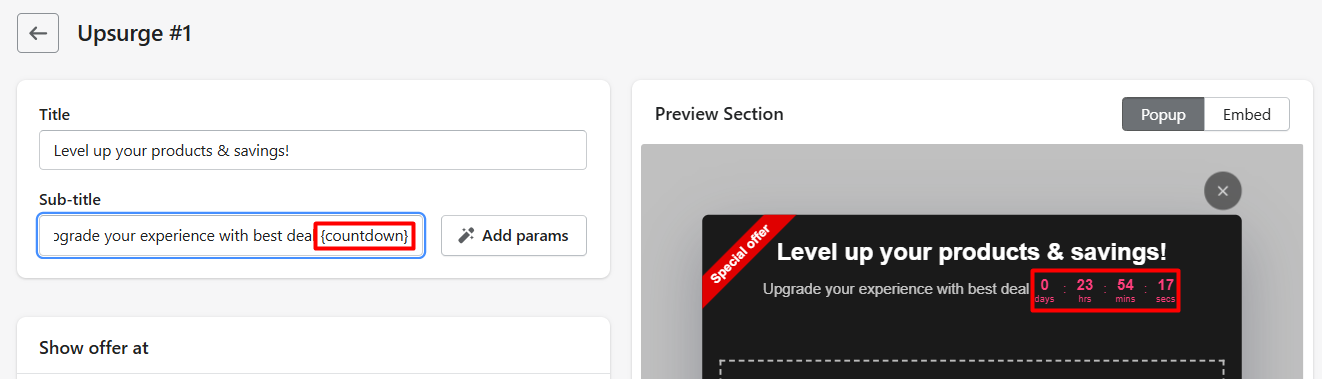Click the dashed product area in the popup
1322x379 pixels.
(x=972, y=369)
